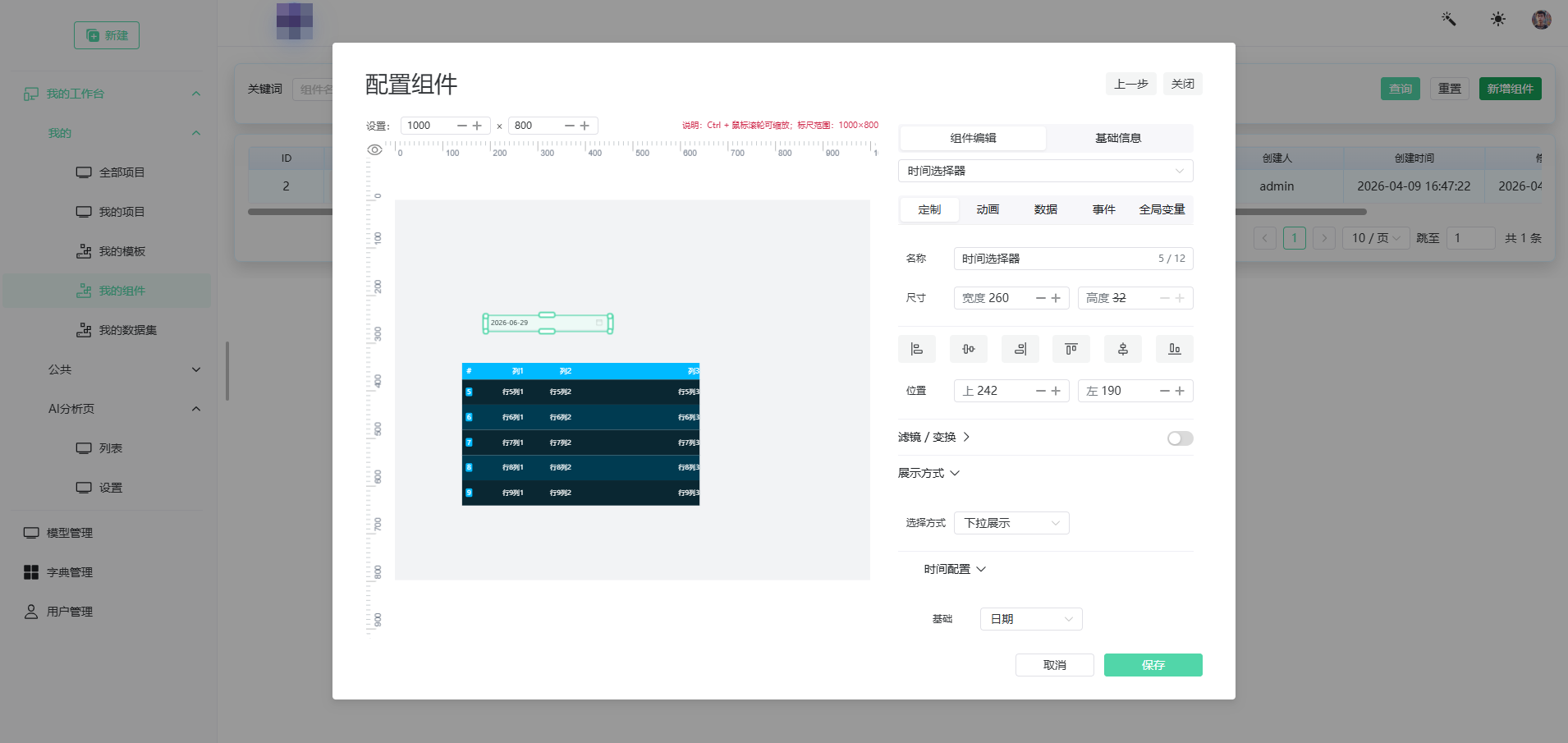
Task: Increase 上 242 position with plus
Action: [x=1056, y=391]
